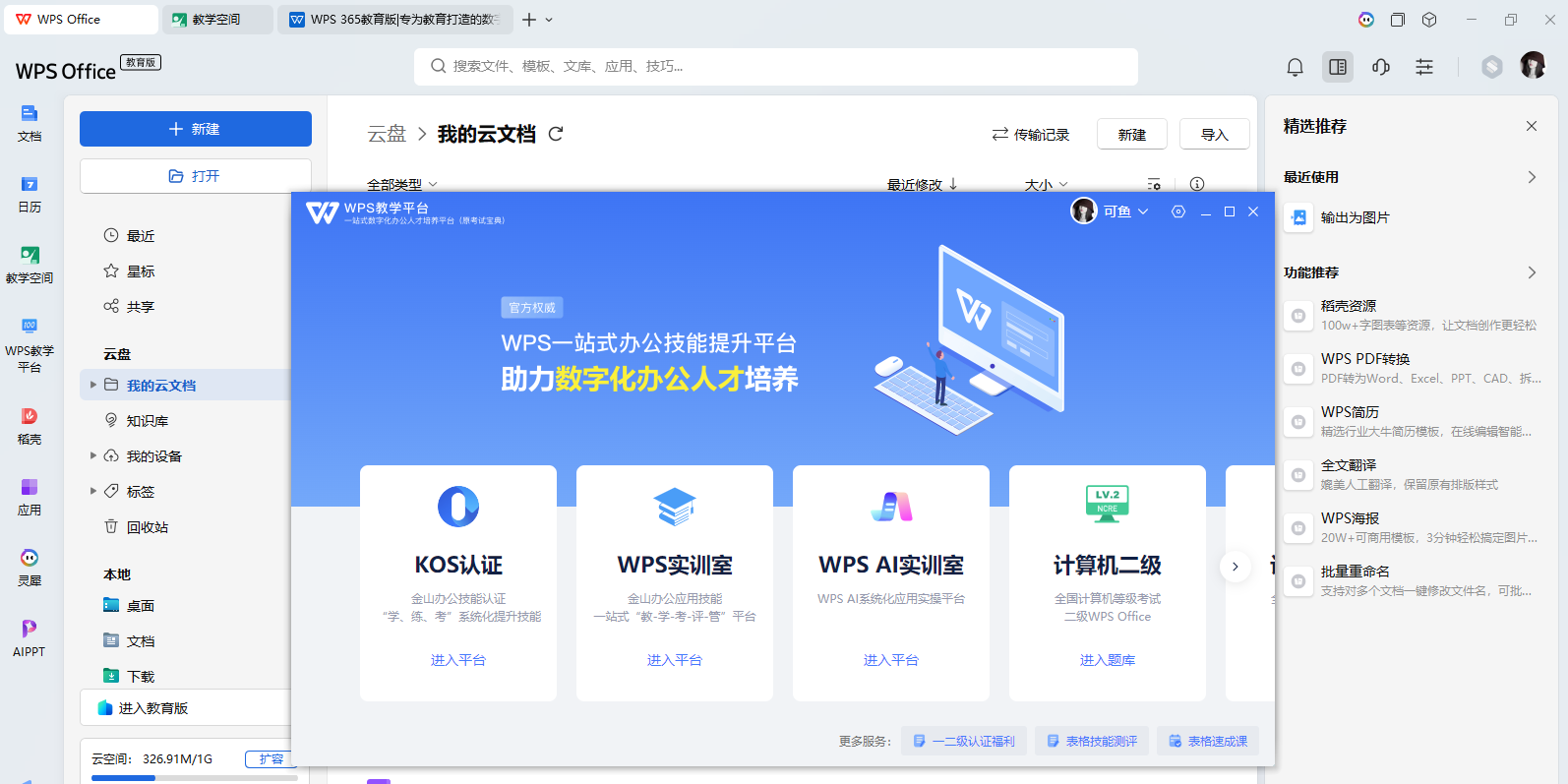Click the blue 新建 button
This screenshot has height=784, width=1568.
(x=196, y=129)
